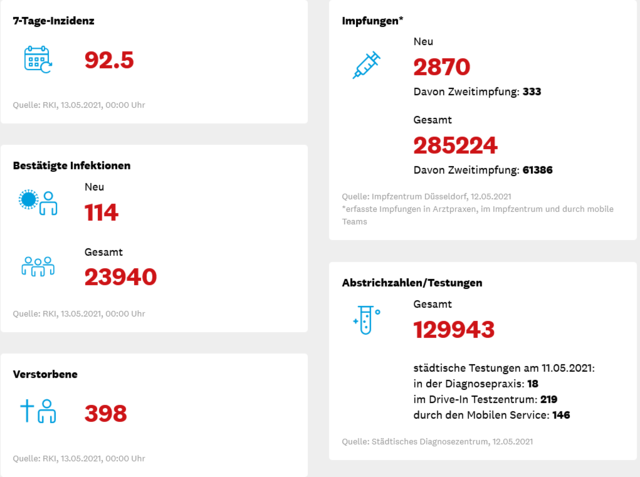Click the Mobilen Service count 146
Screen dimensions: 640x477
[x=561, y=415]
